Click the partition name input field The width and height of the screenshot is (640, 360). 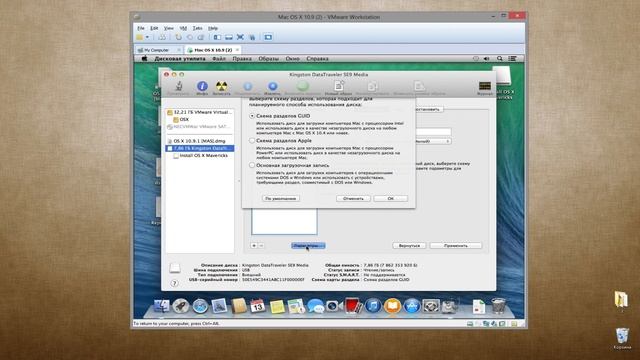tap(433, 131)
